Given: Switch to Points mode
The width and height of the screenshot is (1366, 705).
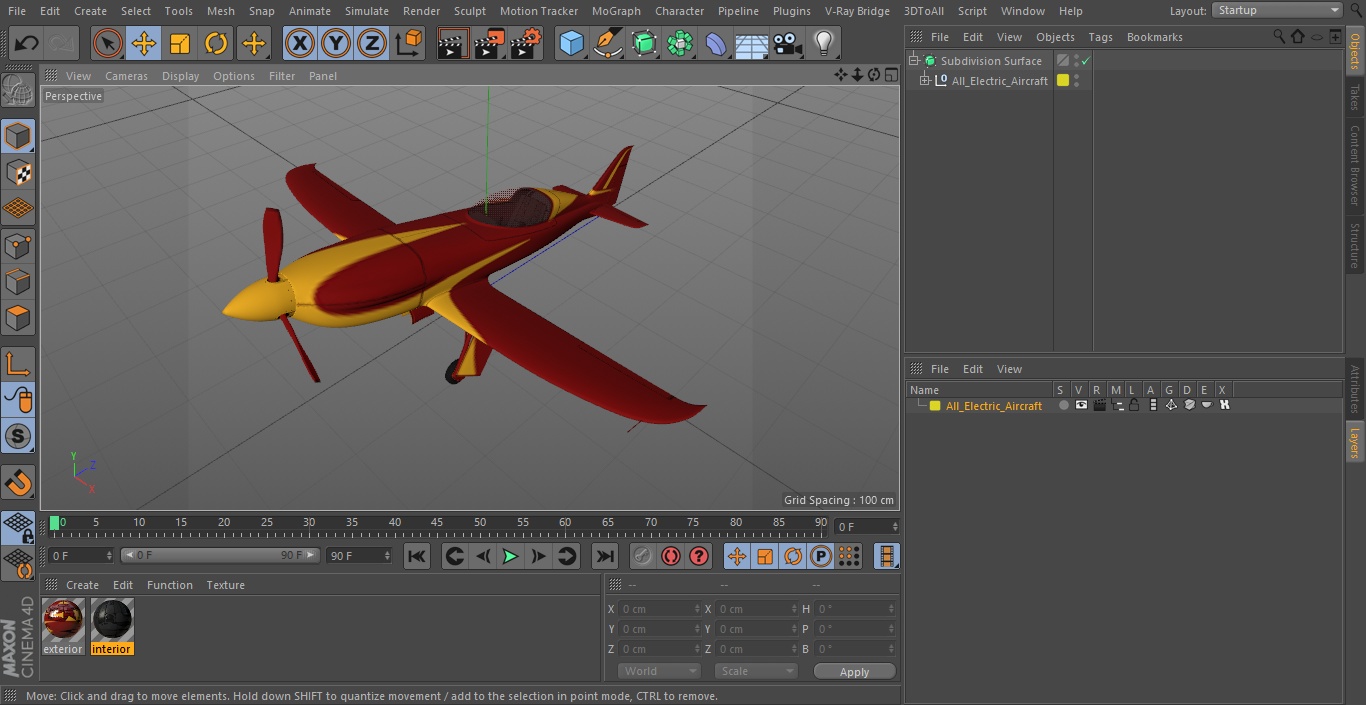Looking at the screenshot, I should click(18, 245).
